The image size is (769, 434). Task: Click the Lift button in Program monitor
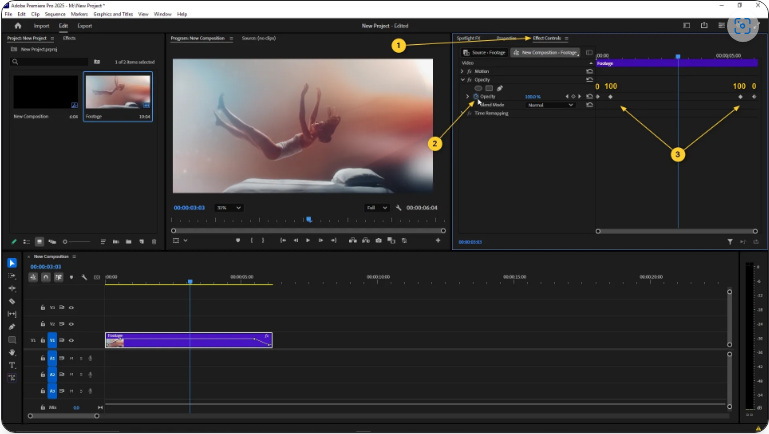point(353,240)
